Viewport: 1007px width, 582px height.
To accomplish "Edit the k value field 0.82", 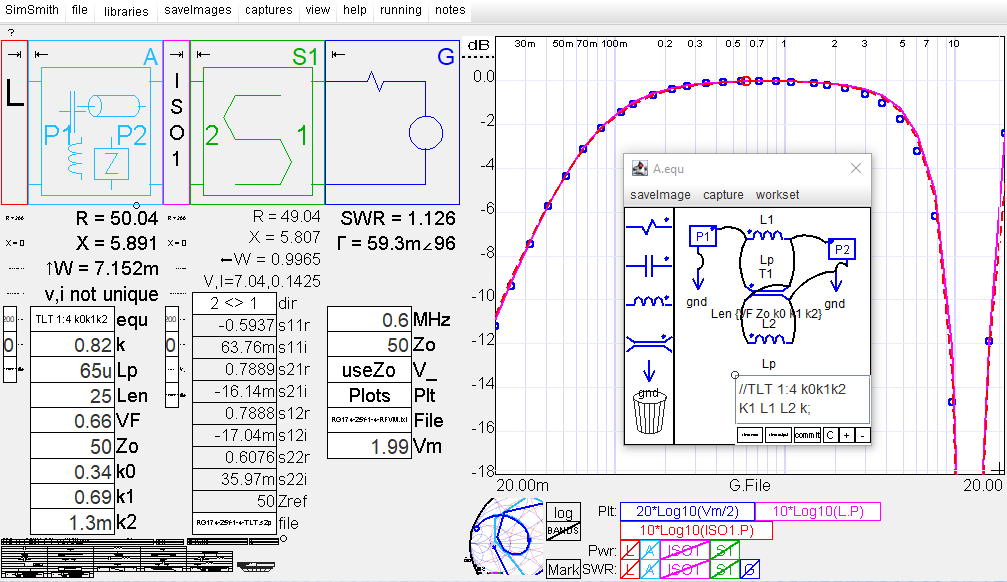I will (73, 345).
